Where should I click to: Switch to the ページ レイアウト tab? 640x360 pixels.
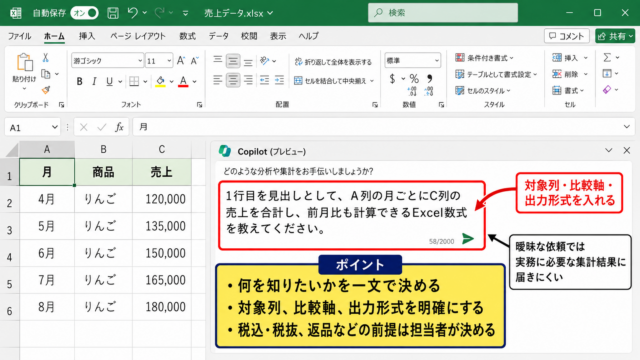point(138,36)
